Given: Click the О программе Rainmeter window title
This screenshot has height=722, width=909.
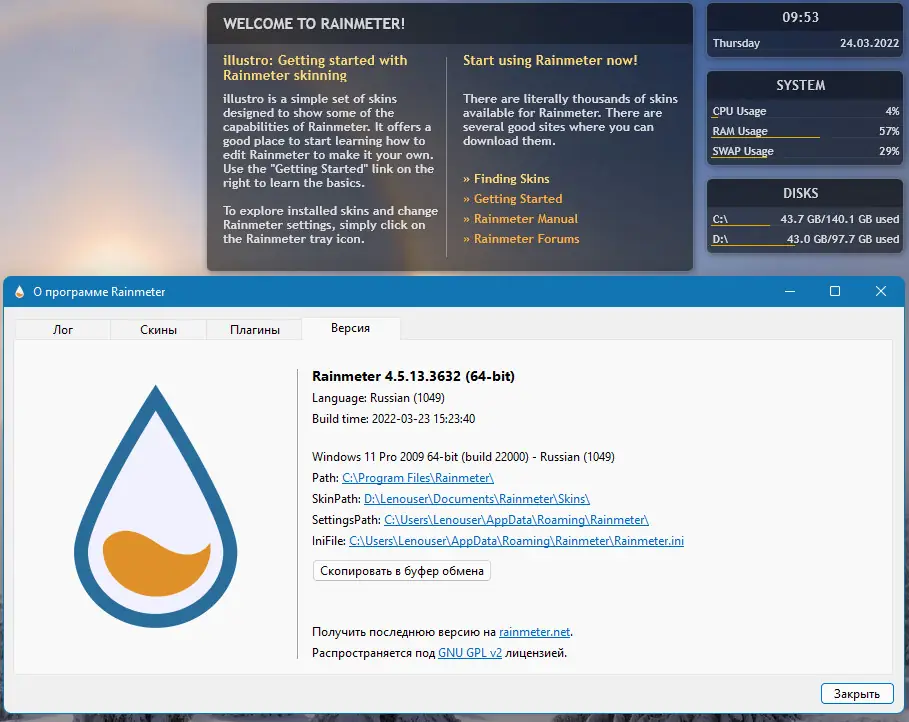Looking at the screenshot, I should [99, 292].
